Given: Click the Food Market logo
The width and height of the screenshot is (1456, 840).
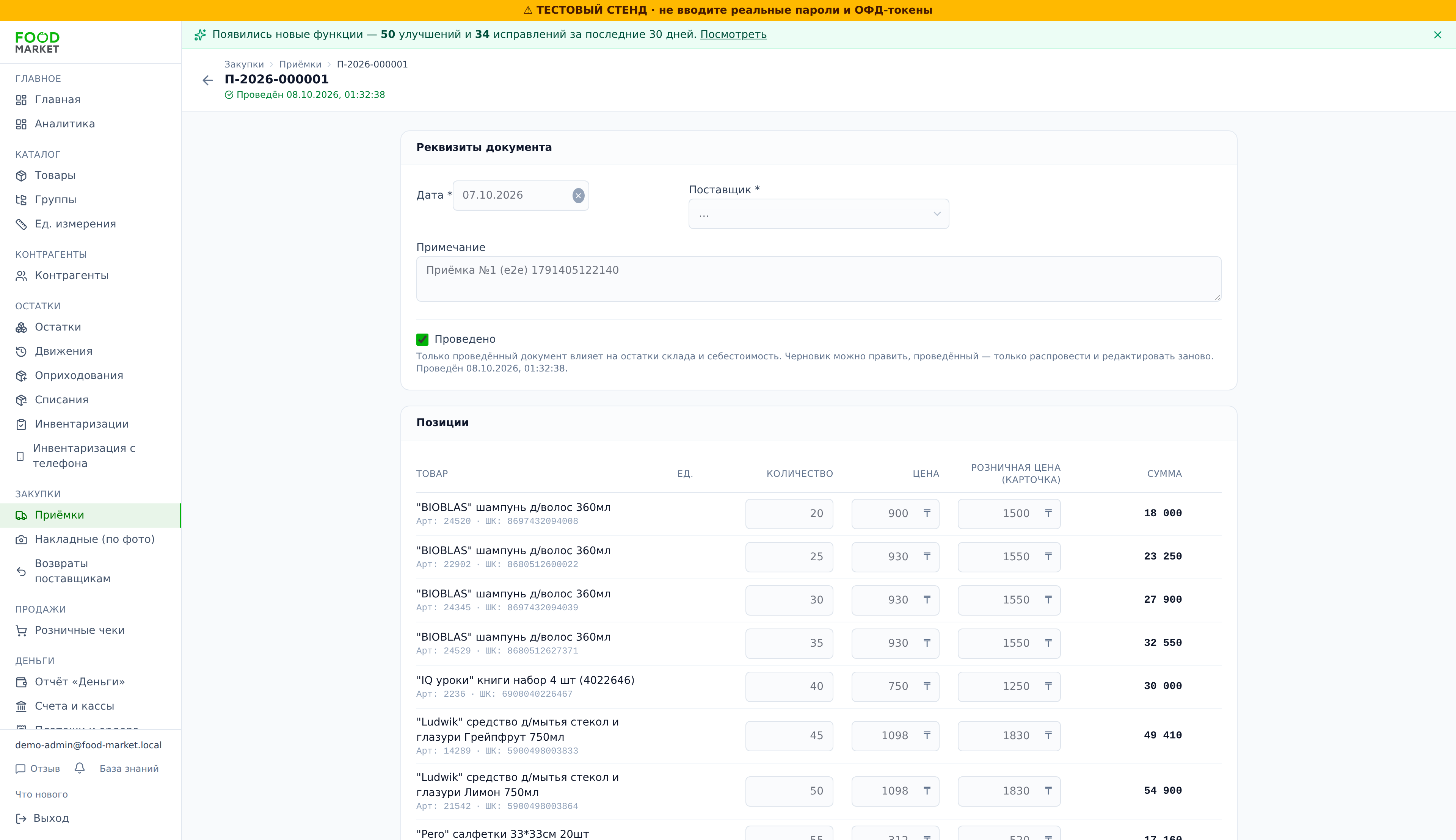Looking at the screenshot, I should [38, 43].
